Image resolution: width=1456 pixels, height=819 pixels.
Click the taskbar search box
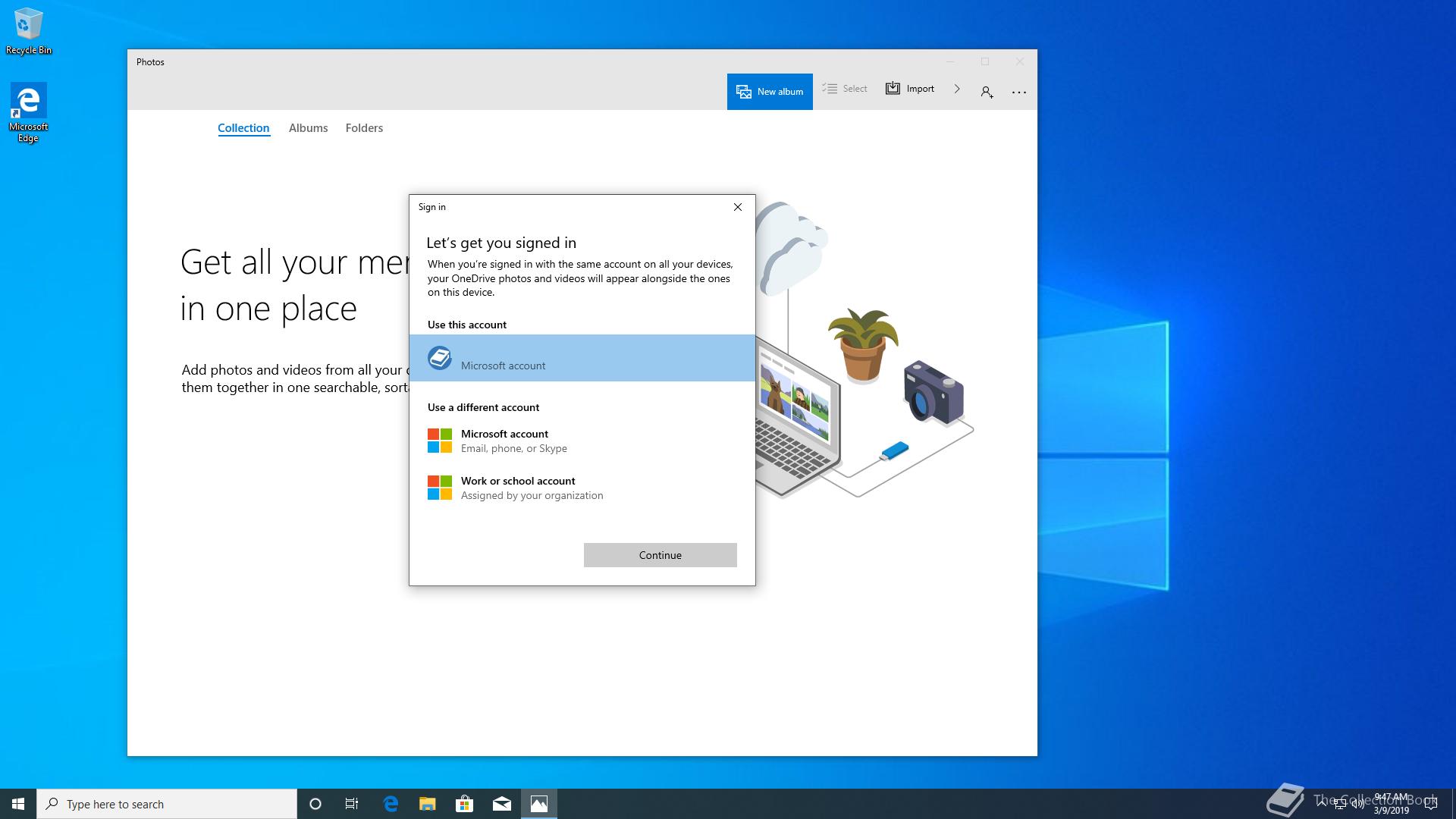tap(167, 804)
